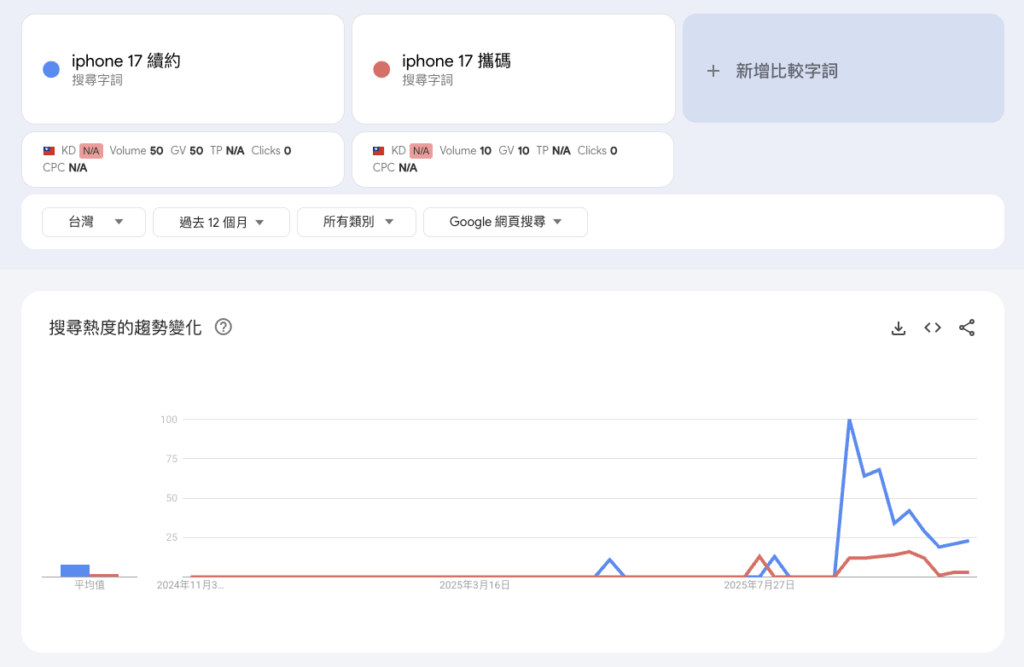Click the Taiwan flag icon under iphone 17 攜碼
The height and width of the screenshot is (667, 1024).
pyautogui.click(x=378, y=150)
